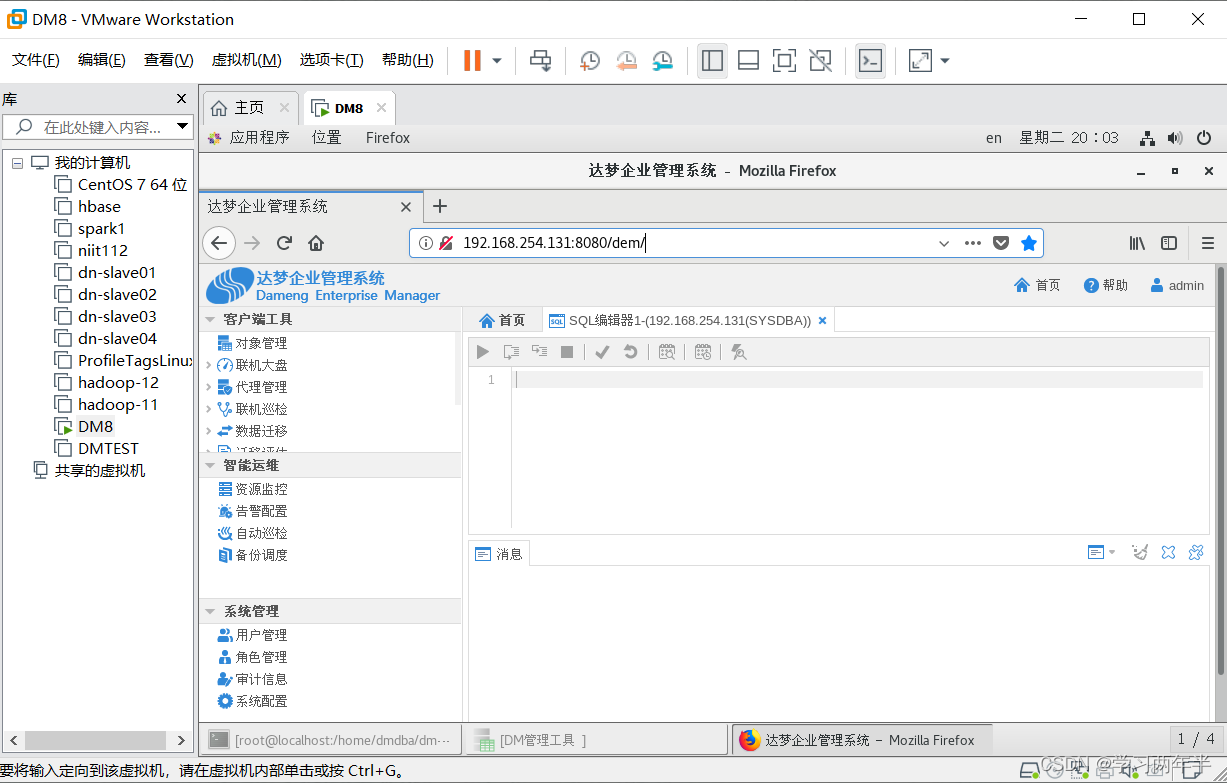Image resolution: width=1227 pixels, height=783 pixels.
Task: Open 资源监控 under 智能运维
Action: pos(252,489)
